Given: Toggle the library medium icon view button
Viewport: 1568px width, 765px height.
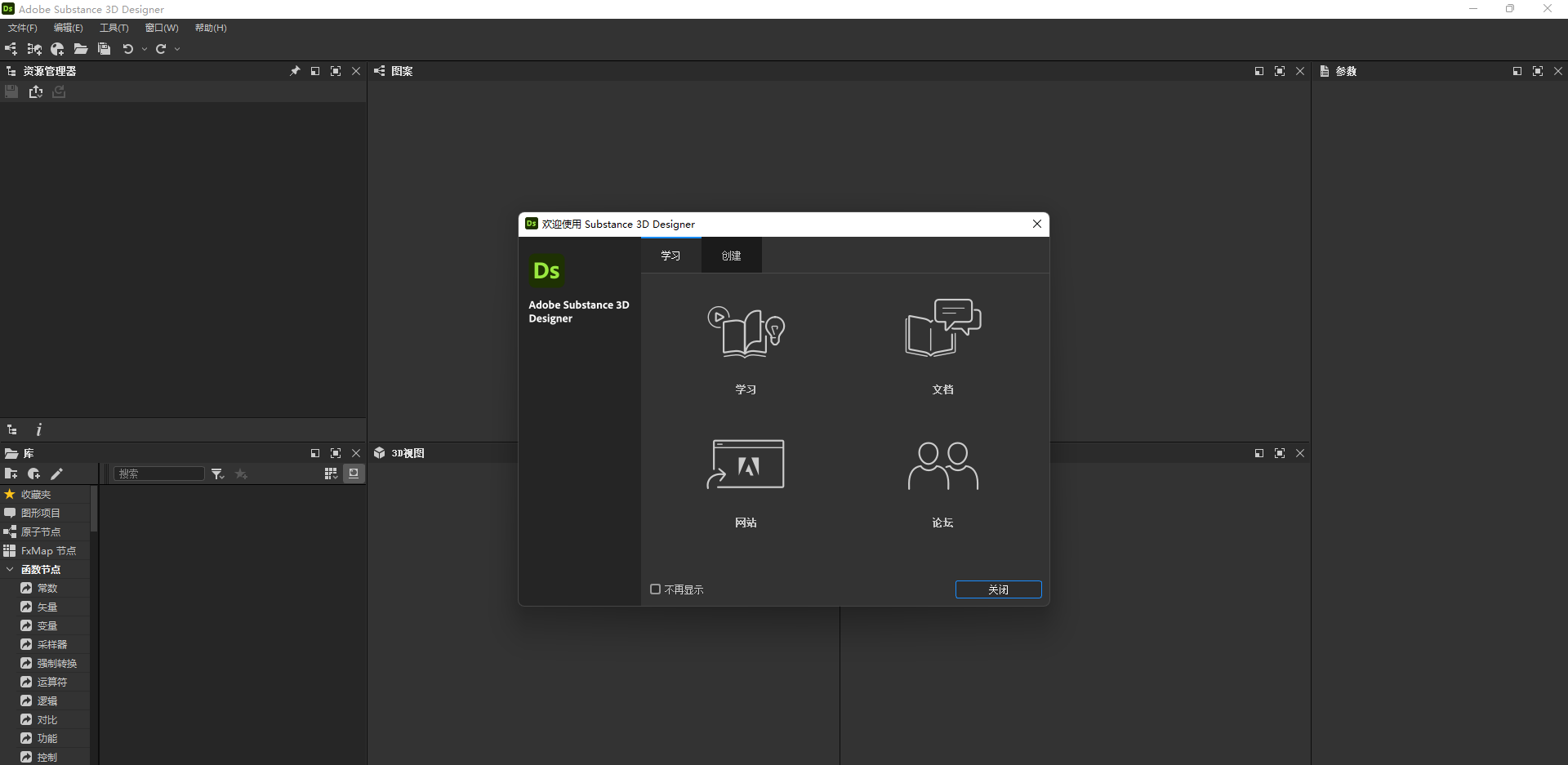Looking at the screenshot, I should (354, 474).
